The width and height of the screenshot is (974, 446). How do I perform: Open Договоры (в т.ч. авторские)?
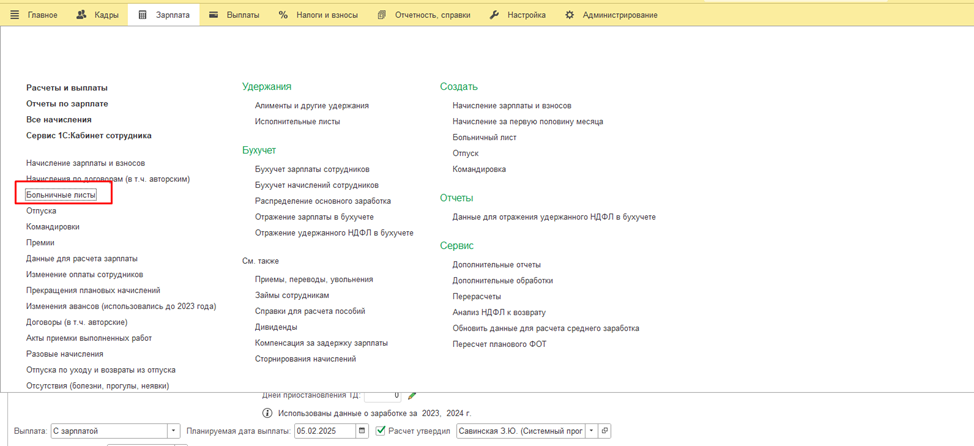77,322
